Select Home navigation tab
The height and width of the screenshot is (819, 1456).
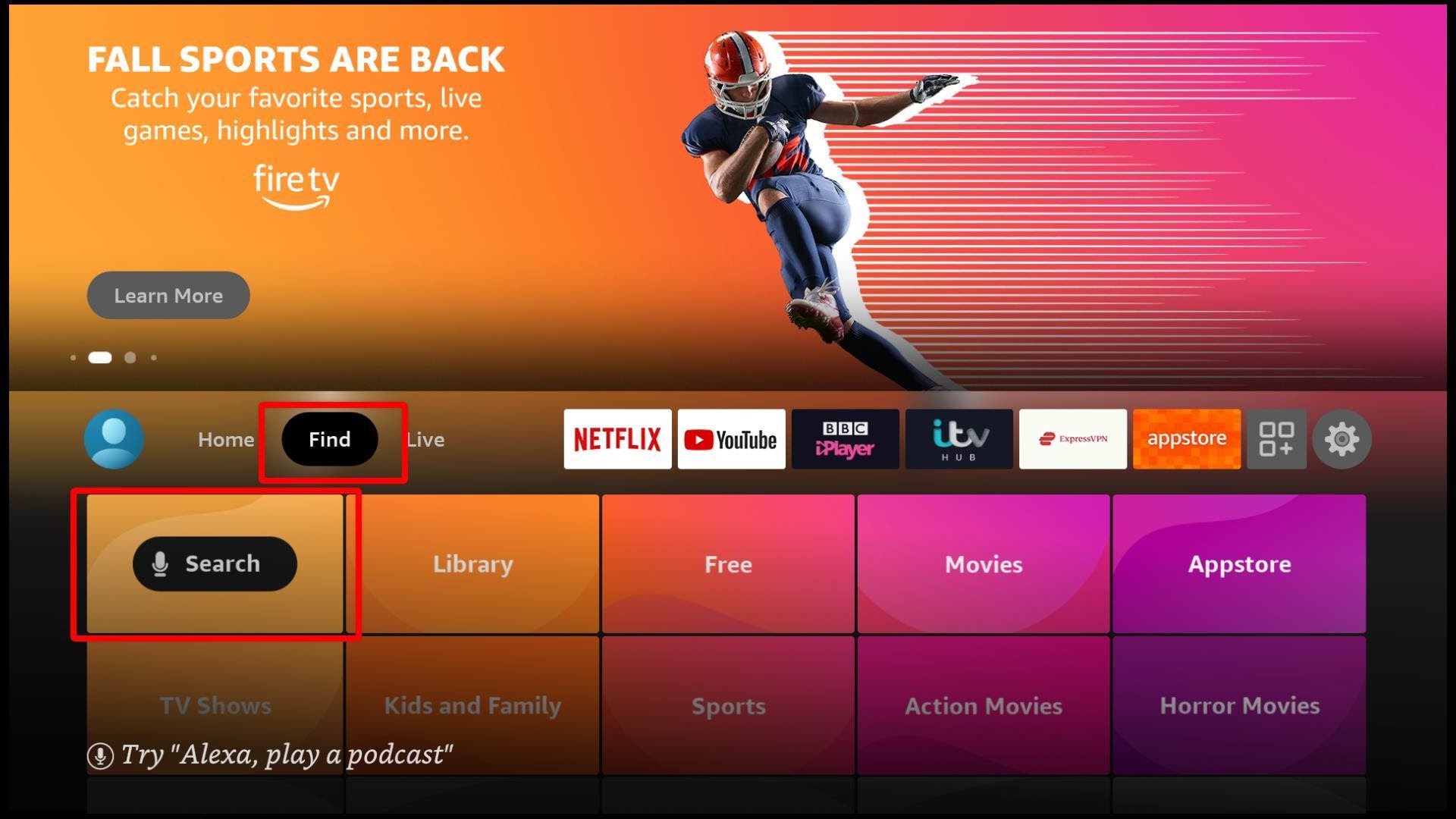click(x=225, y=438)
